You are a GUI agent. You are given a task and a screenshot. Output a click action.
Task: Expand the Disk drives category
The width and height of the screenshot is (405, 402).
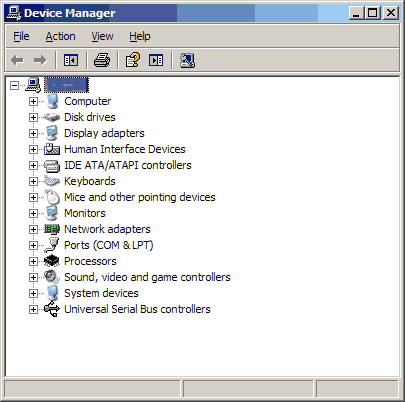pos(33,117)
